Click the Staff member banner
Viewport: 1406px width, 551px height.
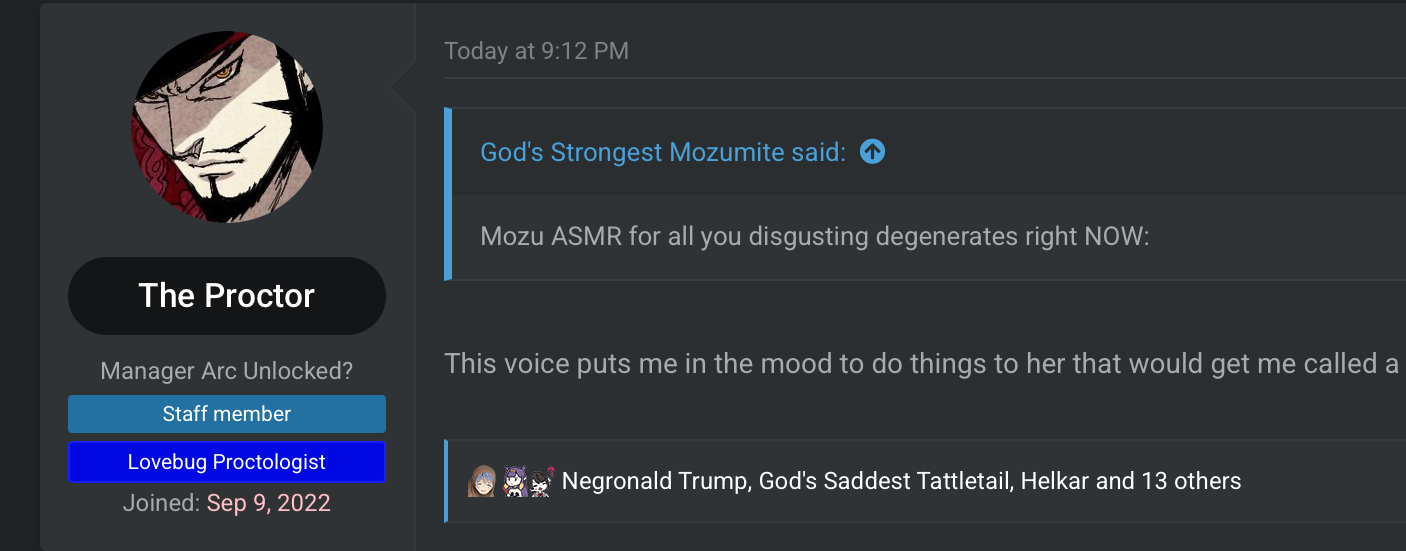[227, 414]
